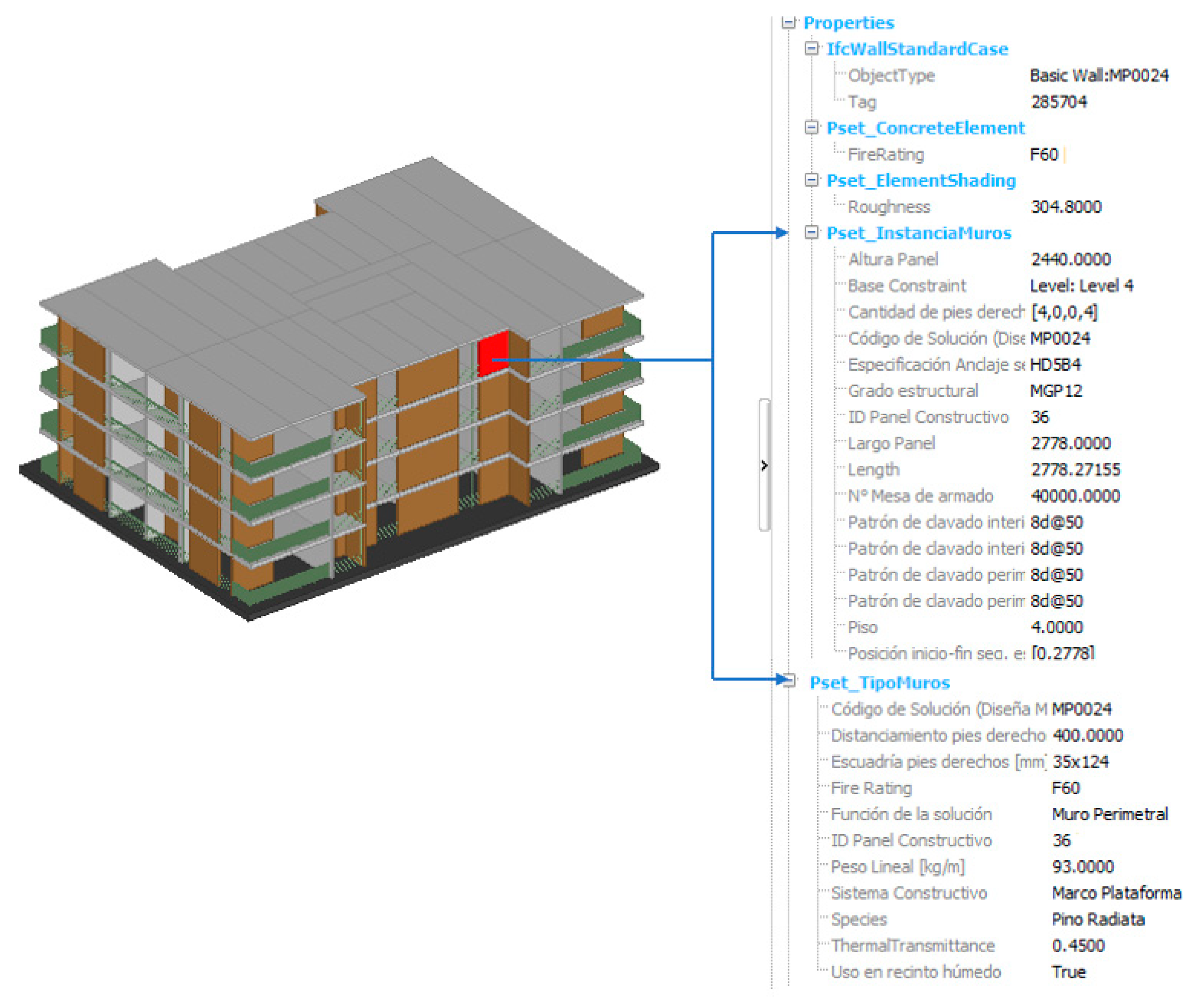Collapse the Properties root node
This screenshot has width=1191, height=1008.
click(788, 23)
